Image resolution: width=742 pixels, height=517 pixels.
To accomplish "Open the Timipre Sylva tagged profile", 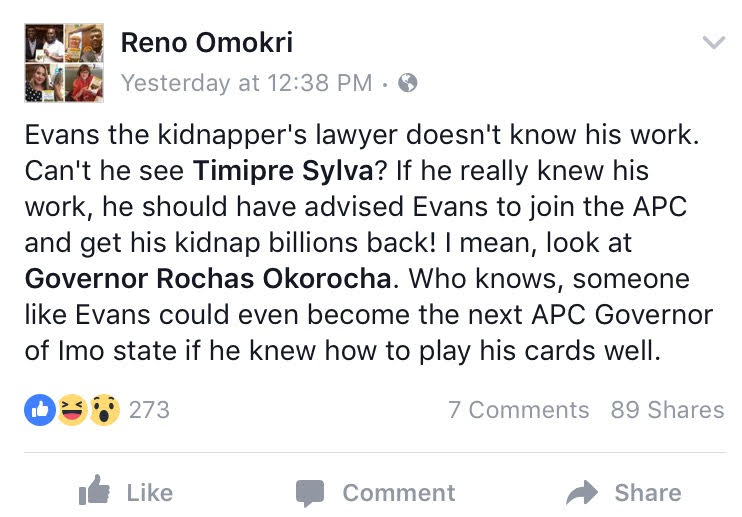I will [x=282, y=170].
